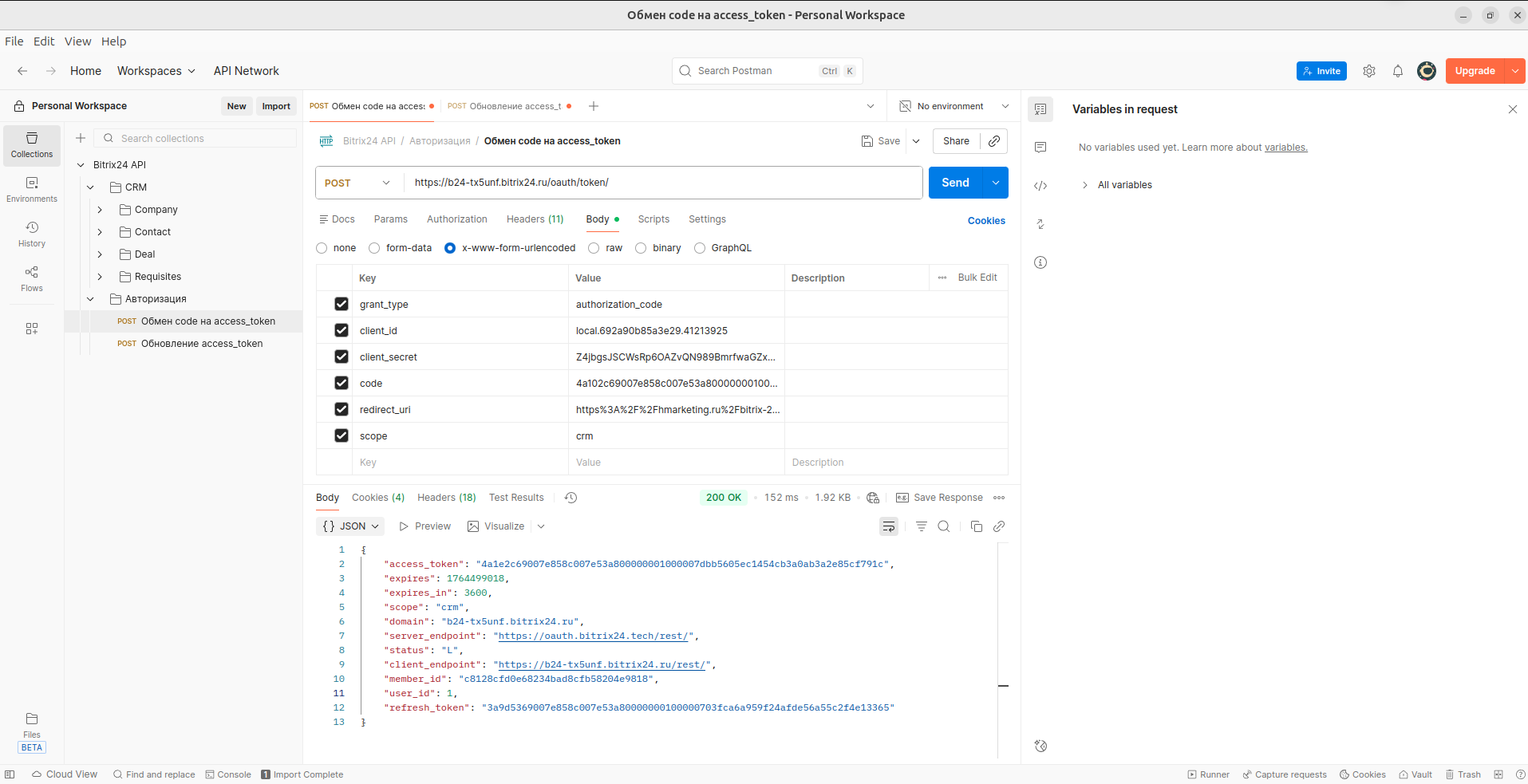Uncheck the scope parameter checkbox

click(342, 435)
